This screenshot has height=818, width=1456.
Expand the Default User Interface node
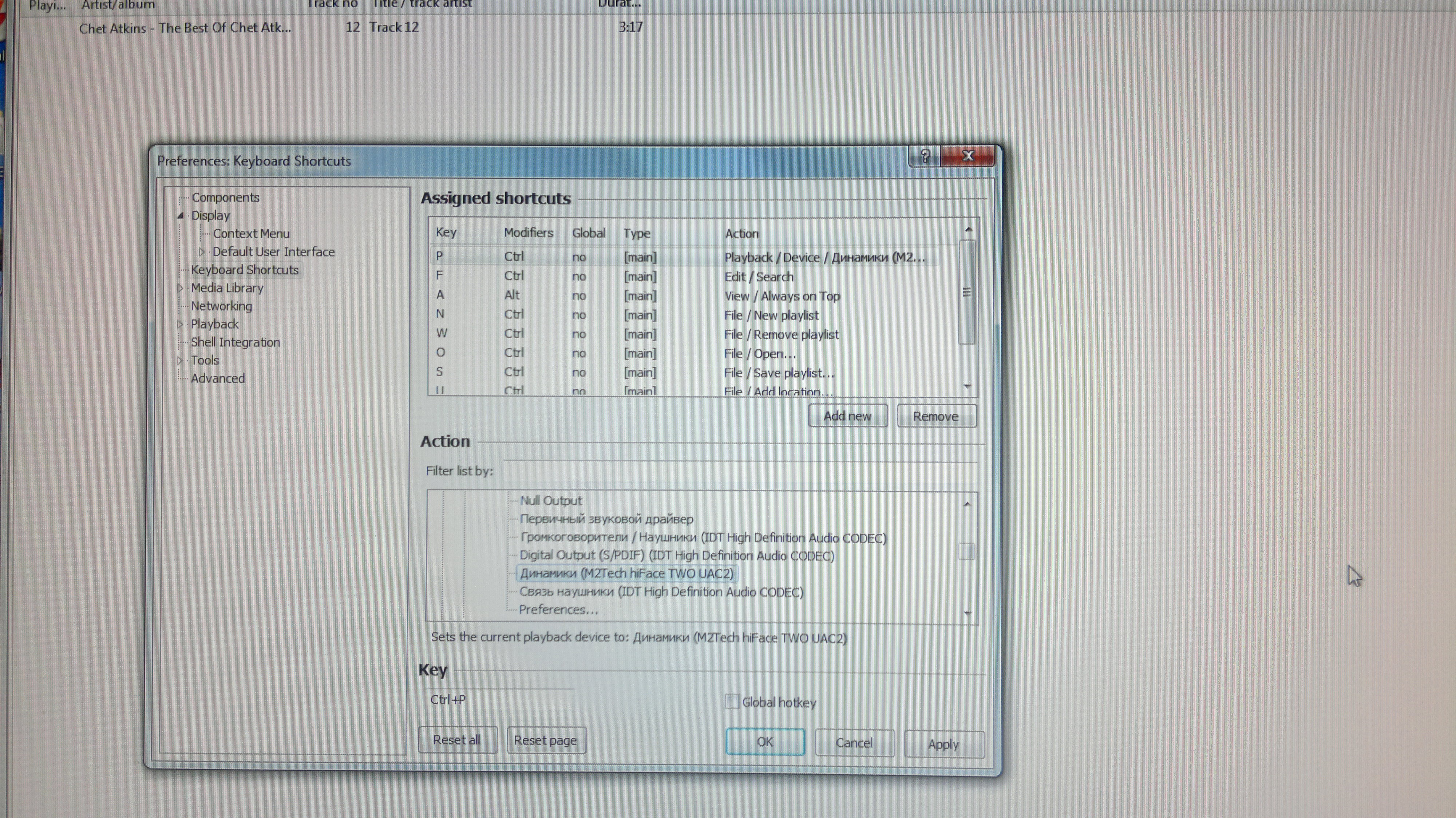point(202,252)
